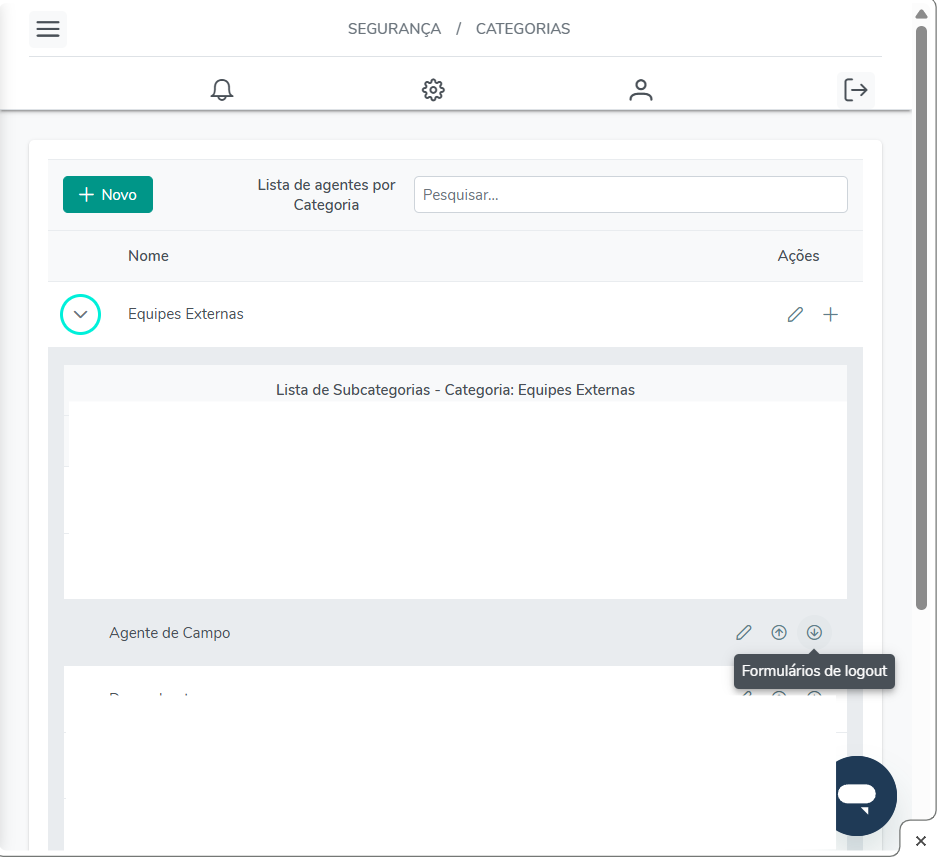937x858 pixels.
Task: Focus the Pesquisar search field
Action: (x=630, y=195)
